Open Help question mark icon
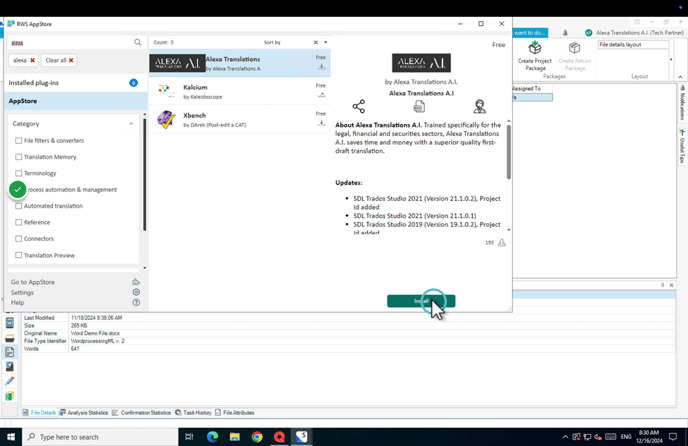This screenshot has height=446, width=688. tap(136, 302)
